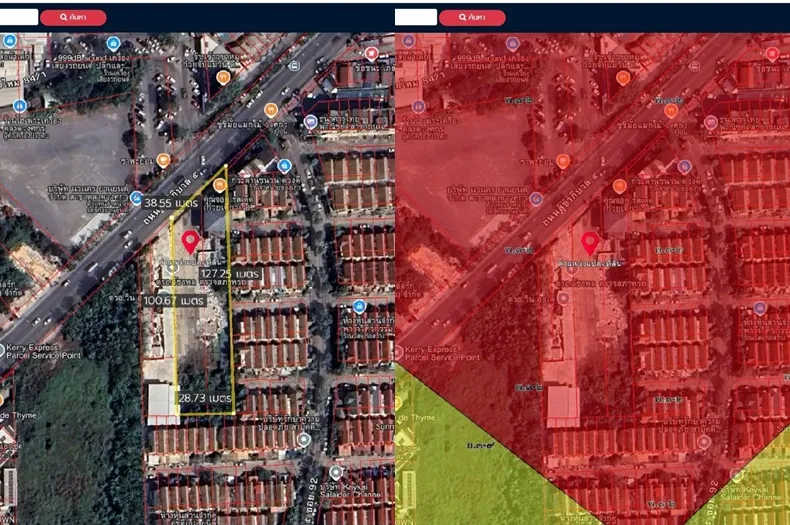Click the 127.25 meter measurement label
The image size is (790, 525).
(x=230, y=272)
